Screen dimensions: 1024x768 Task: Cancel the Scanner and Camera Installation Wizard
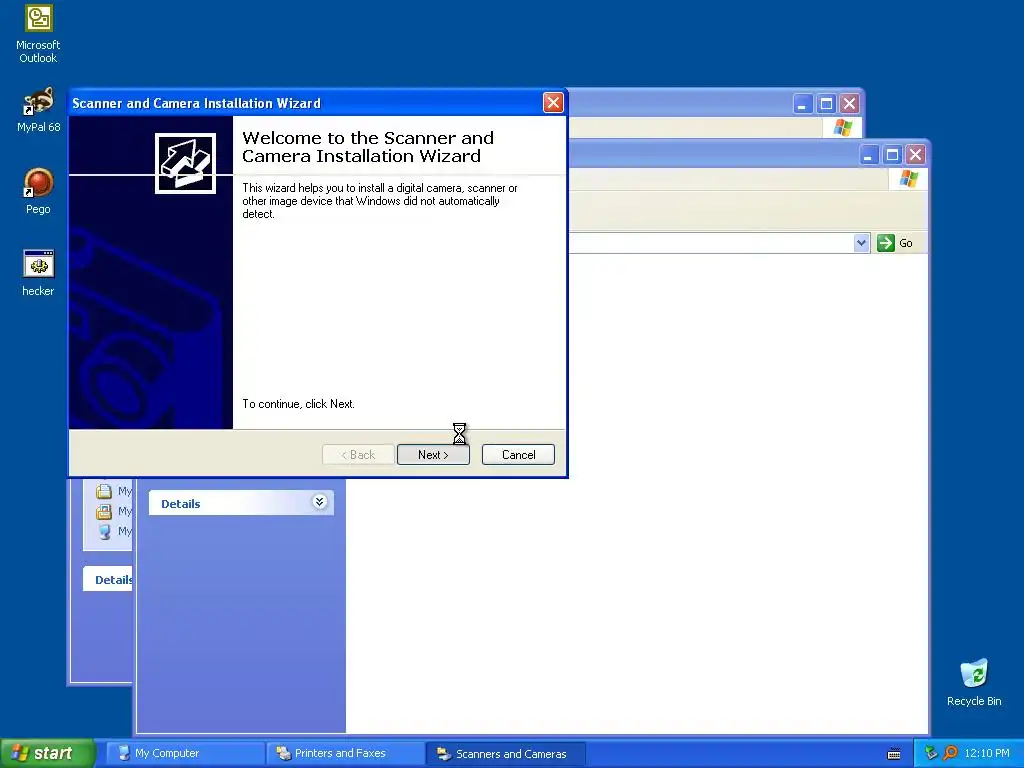[518, 455]
